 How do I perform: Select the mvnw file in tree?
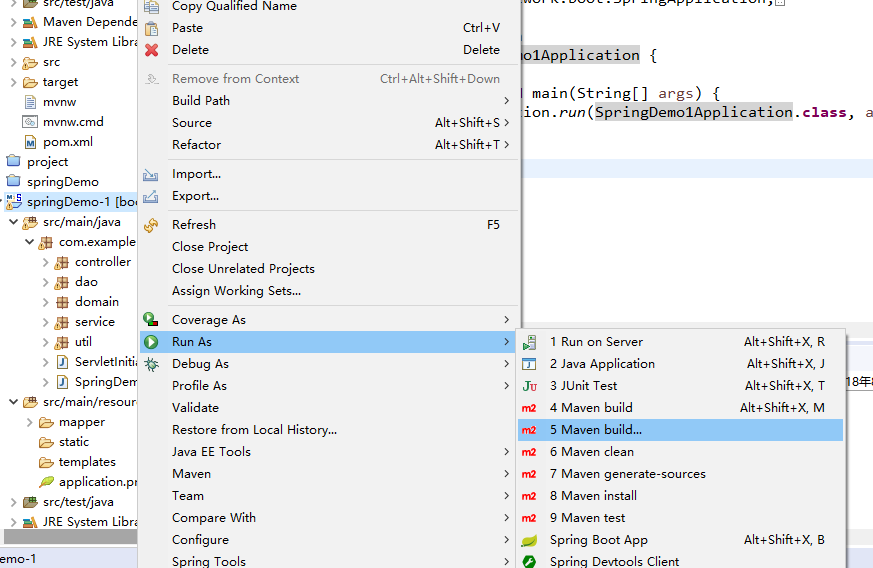click(x=60, y=102)
